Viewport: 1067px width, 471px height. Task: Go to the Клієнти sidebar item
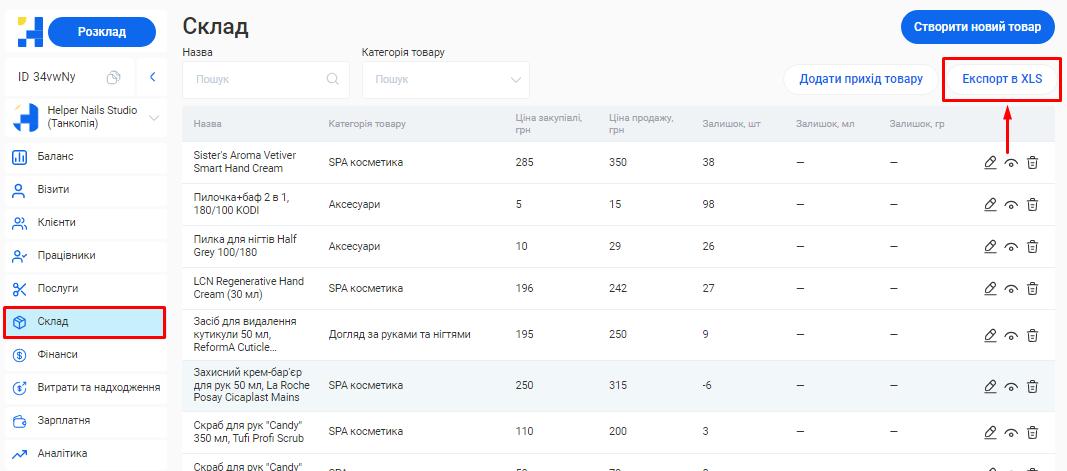point(56,222)
